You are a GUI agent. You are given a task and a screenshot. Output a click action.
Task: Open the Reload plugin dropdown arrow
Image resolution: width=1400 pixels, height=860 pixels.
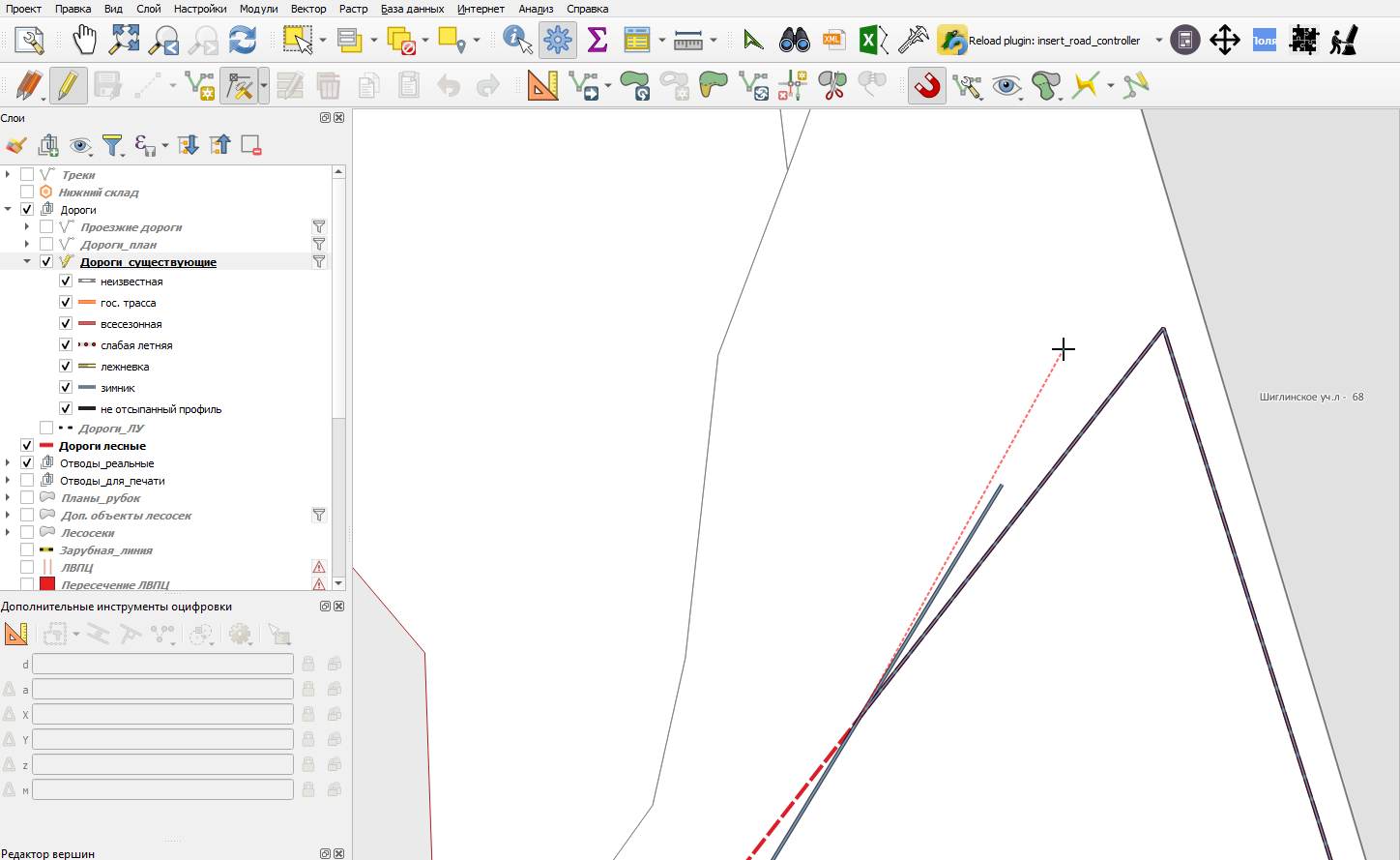pyautogui.click(x=1158, y=41)
